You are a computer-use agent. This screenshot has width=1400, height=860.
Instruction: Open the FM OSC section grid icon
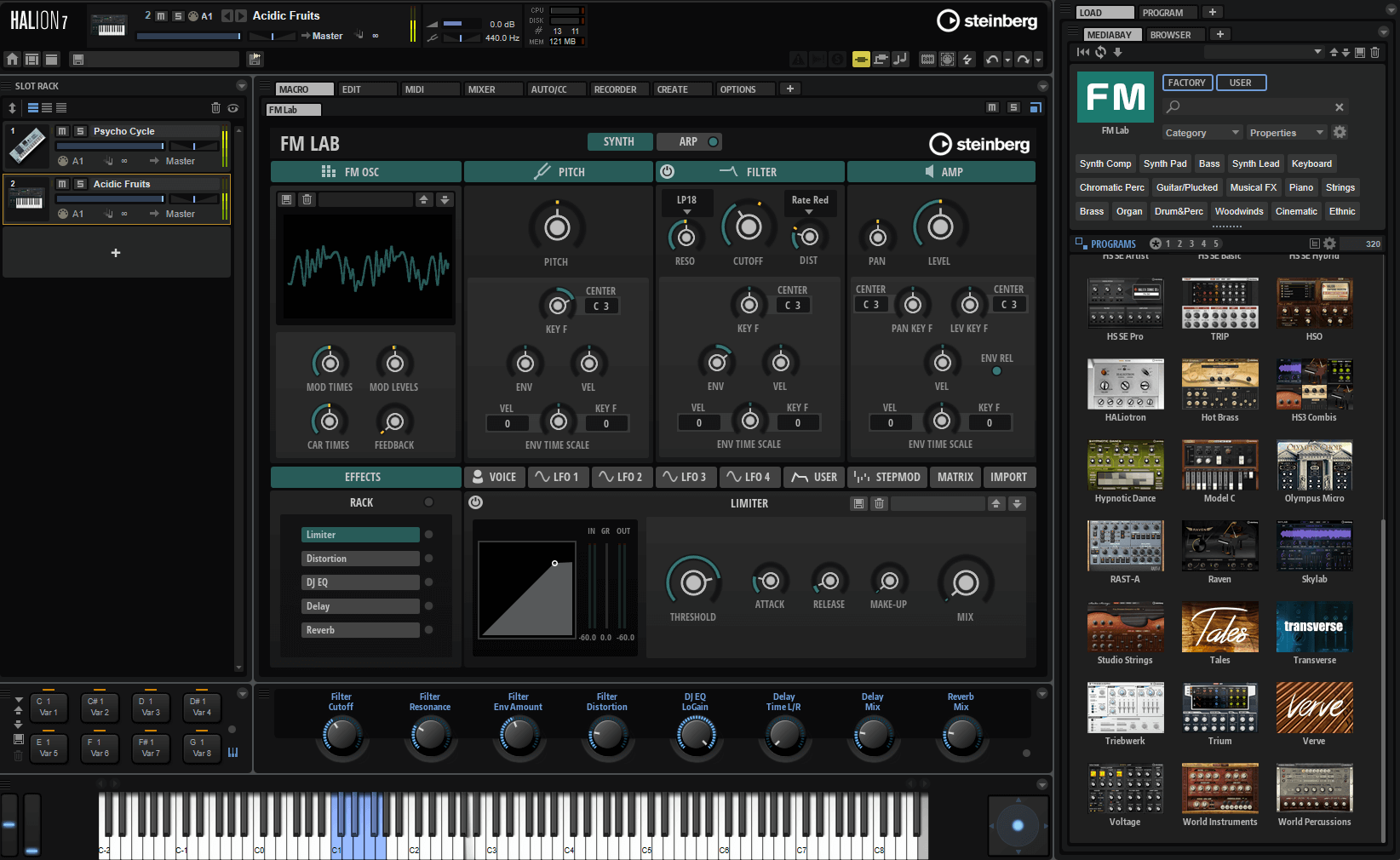(328, 172)
